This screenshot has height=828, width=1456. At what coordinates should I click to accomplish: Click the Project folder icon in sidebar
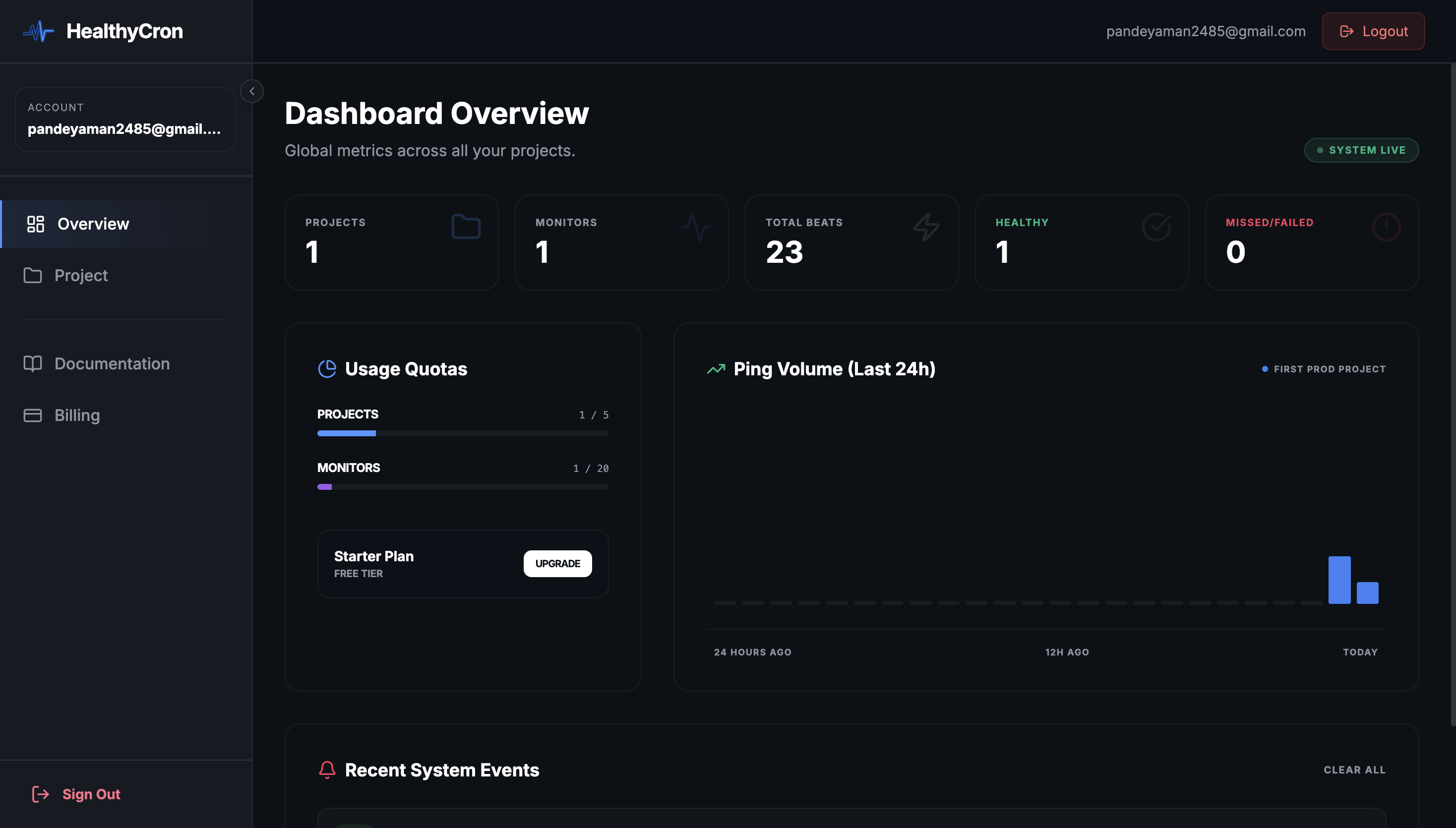33,276
